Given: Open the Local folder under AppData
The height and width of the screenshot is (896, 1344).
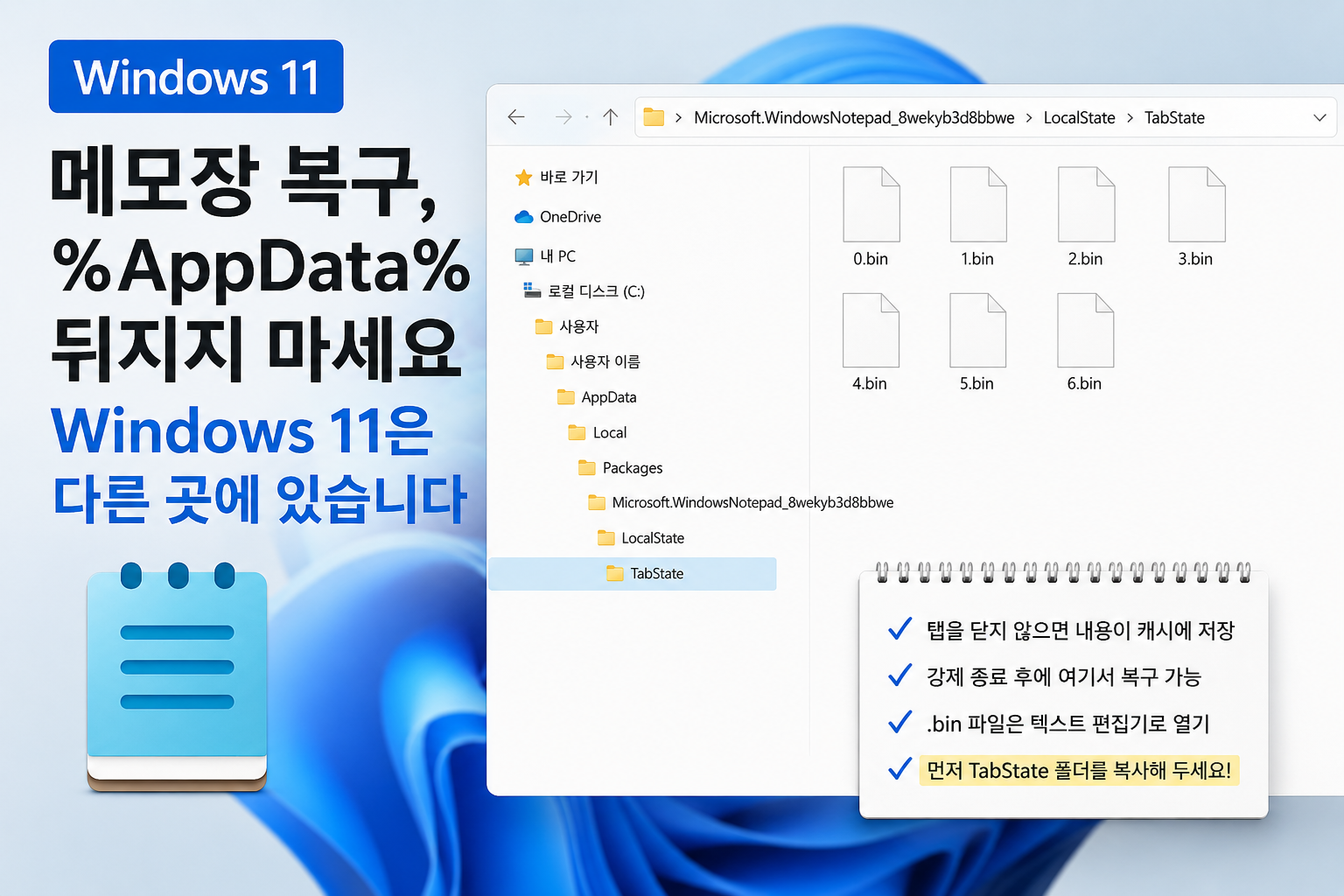Looking at the screenshot, I should coord(598,433).
